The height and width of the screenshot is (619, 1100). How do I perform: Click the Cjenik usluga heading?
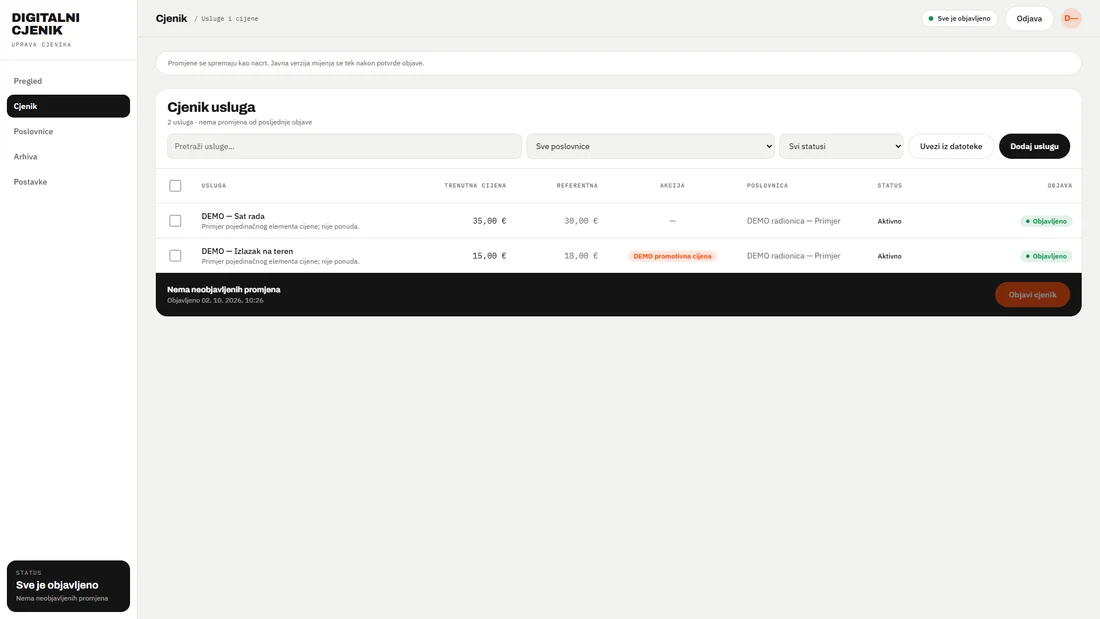211,107
